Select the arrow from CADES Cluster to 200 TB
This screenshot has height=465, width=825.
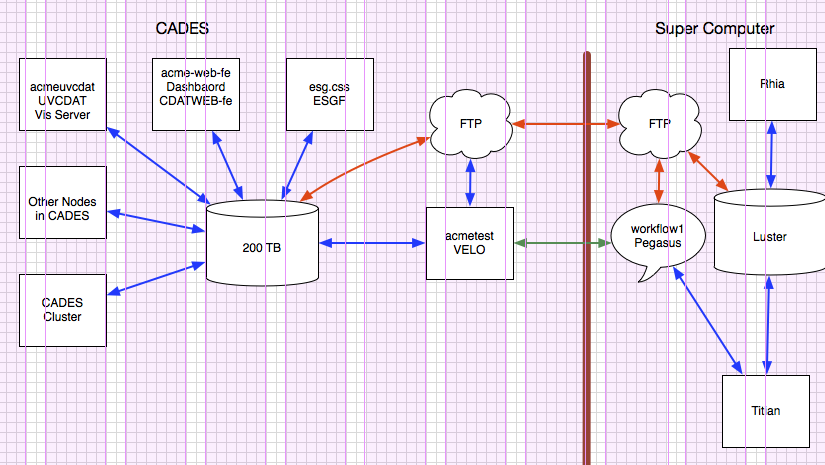(156, 278)
